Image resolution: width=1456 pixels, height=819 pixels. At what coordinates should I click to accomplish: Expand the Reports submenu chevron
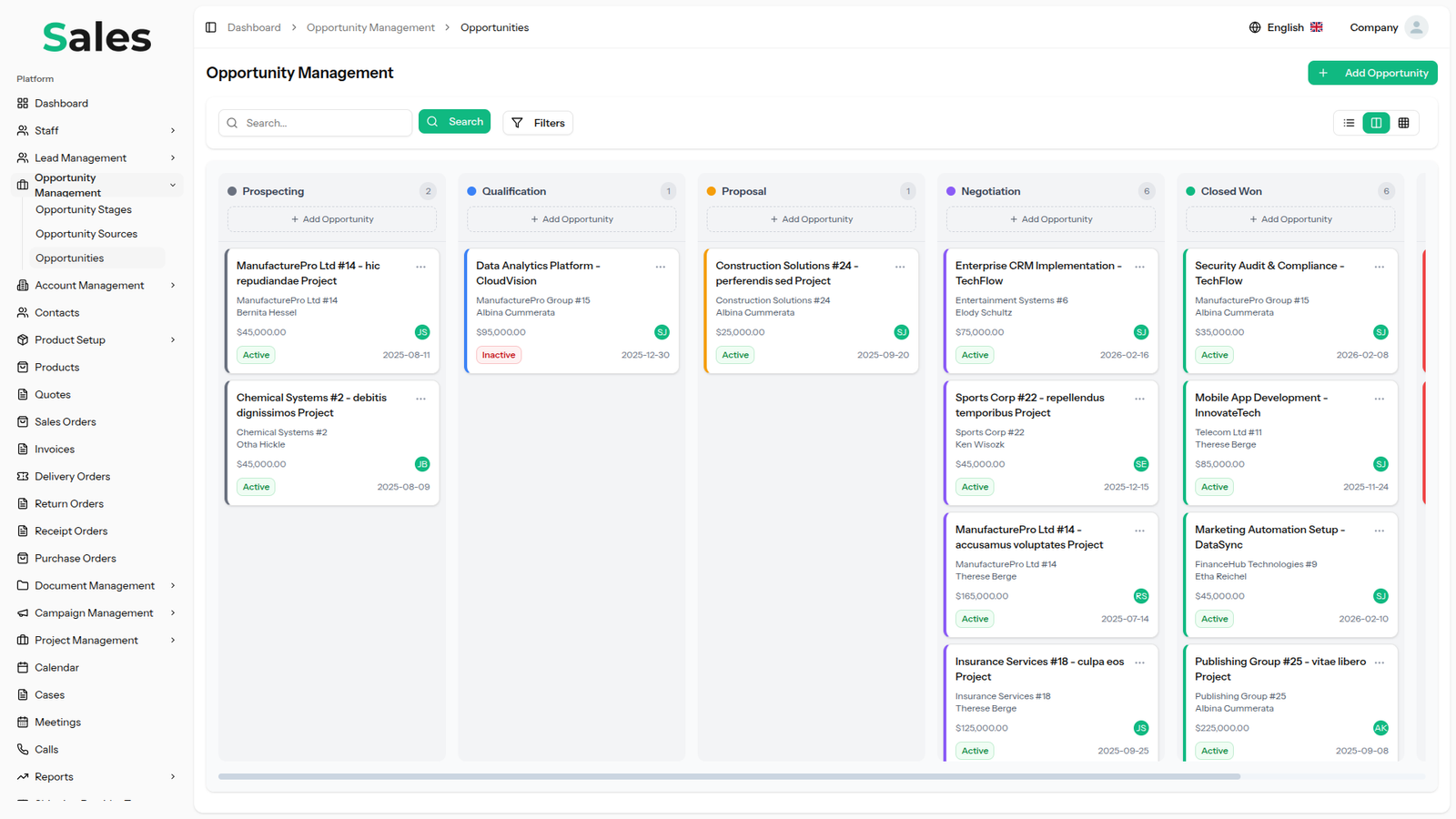[x=173, y=776]
